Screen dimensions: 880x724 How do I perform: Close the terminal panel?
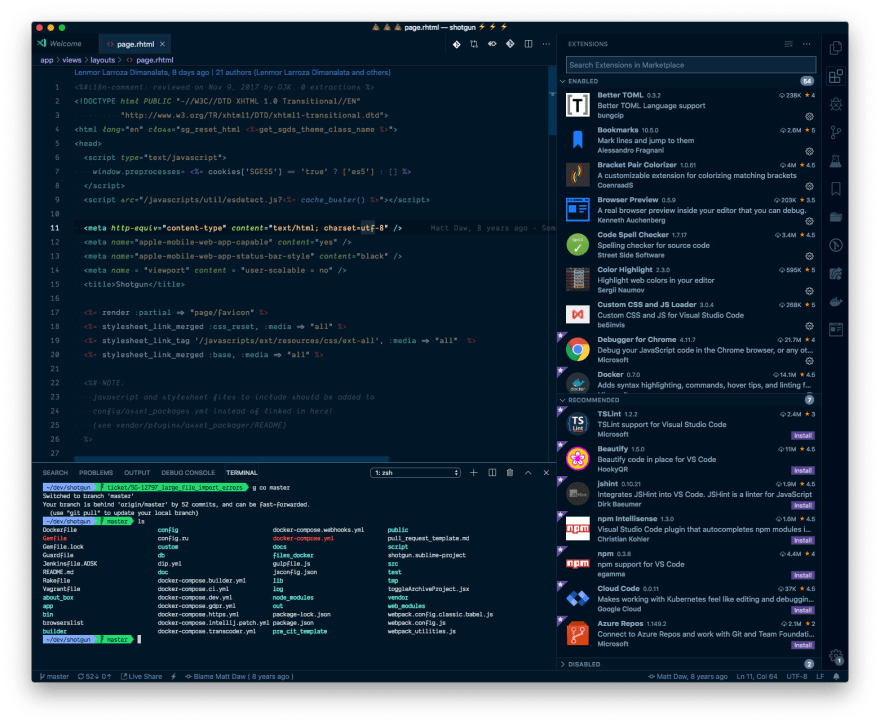[546, 473]
